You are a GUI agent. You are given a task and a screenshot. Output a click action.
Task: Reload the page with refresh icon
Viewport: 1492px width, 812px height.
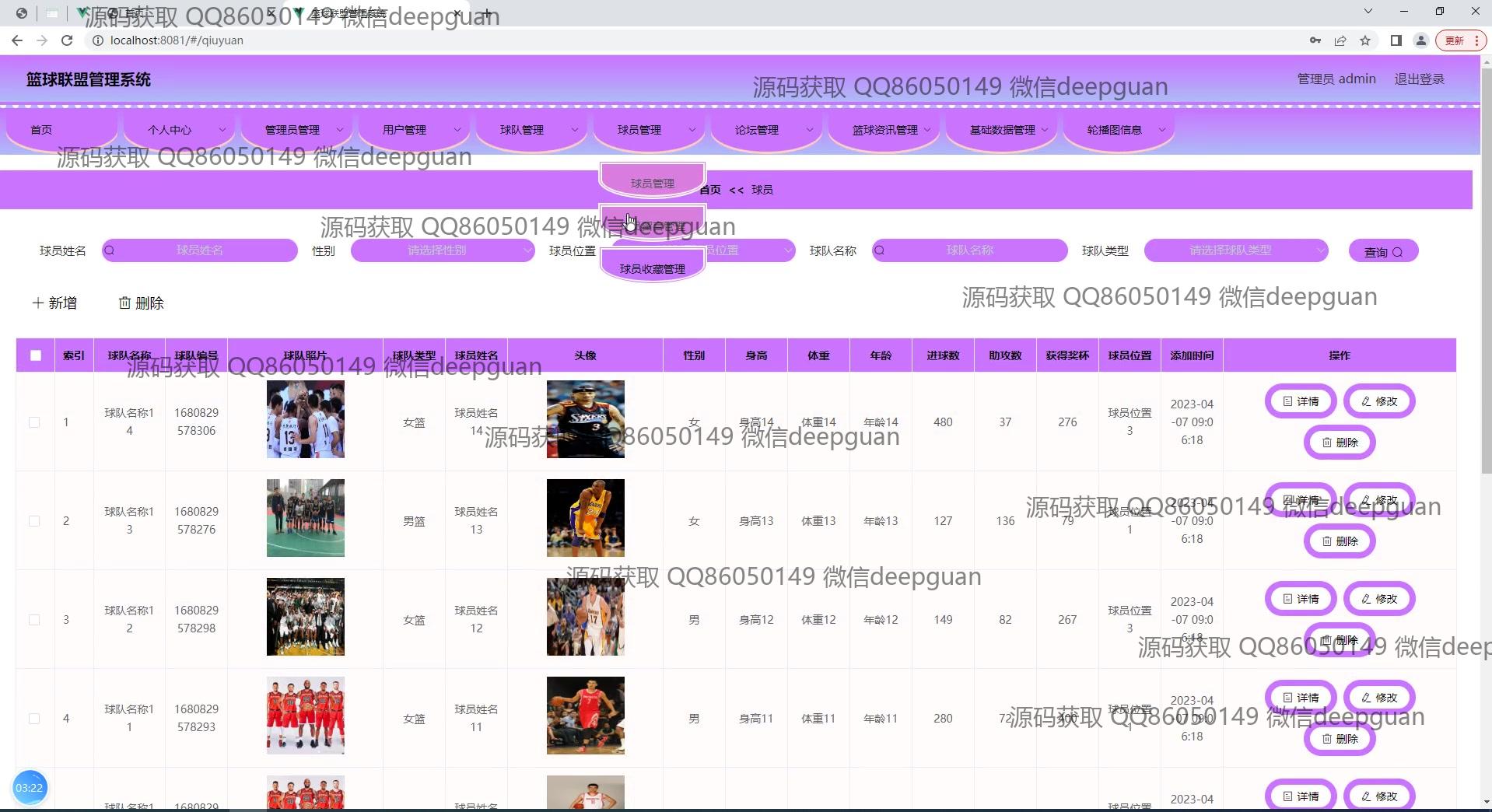tap(67, 40)
